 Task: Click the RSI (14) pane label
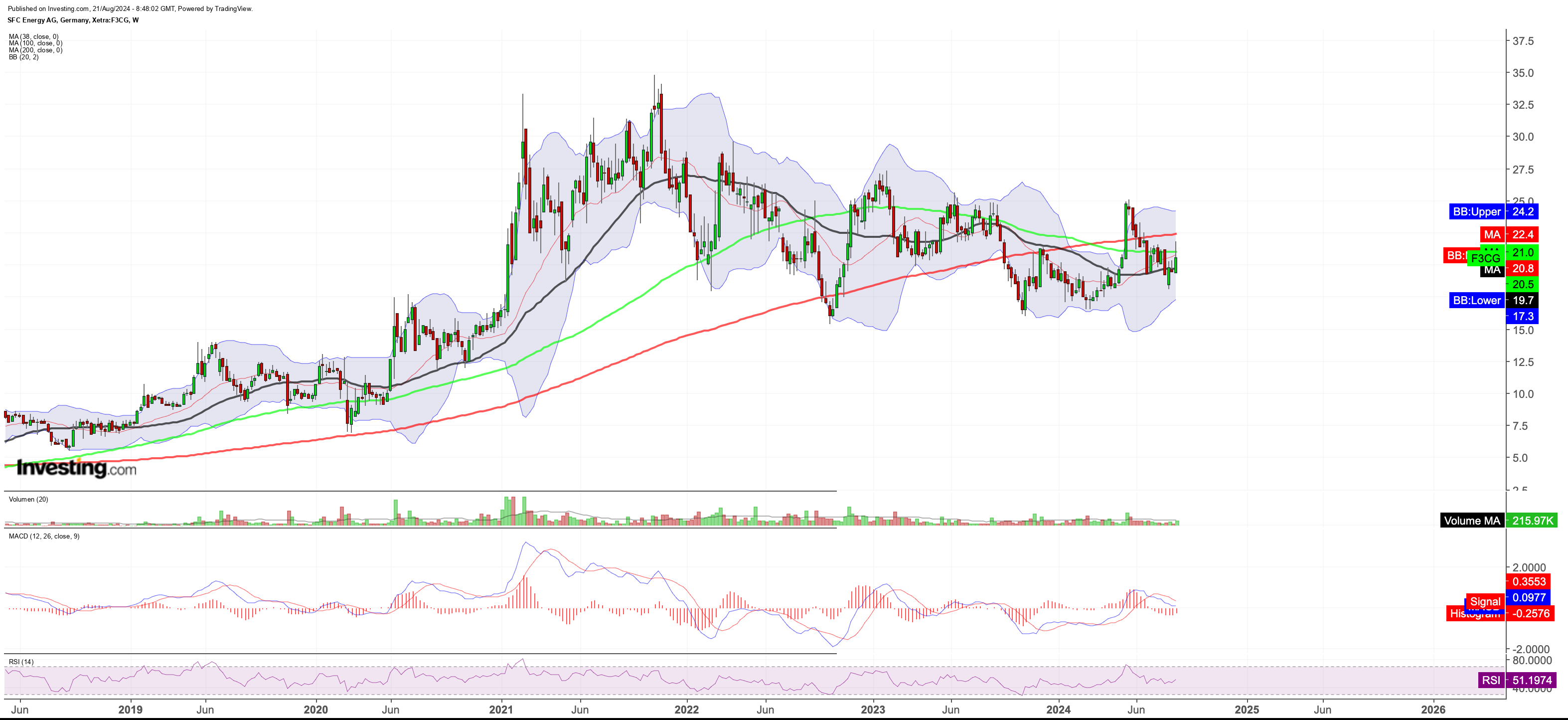[x=21, y=662]
